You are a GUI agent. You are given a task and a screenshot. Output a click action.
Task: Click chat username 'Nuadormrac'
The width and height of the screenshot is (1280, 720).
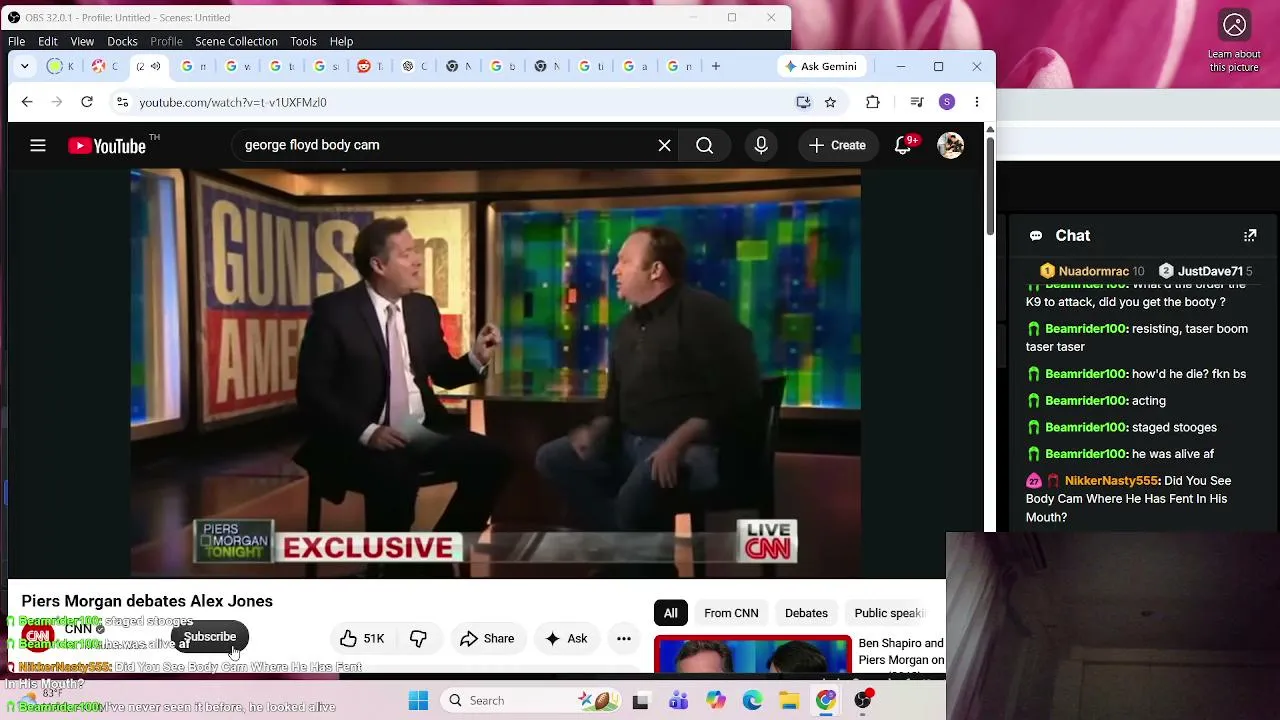point(1094,271)
